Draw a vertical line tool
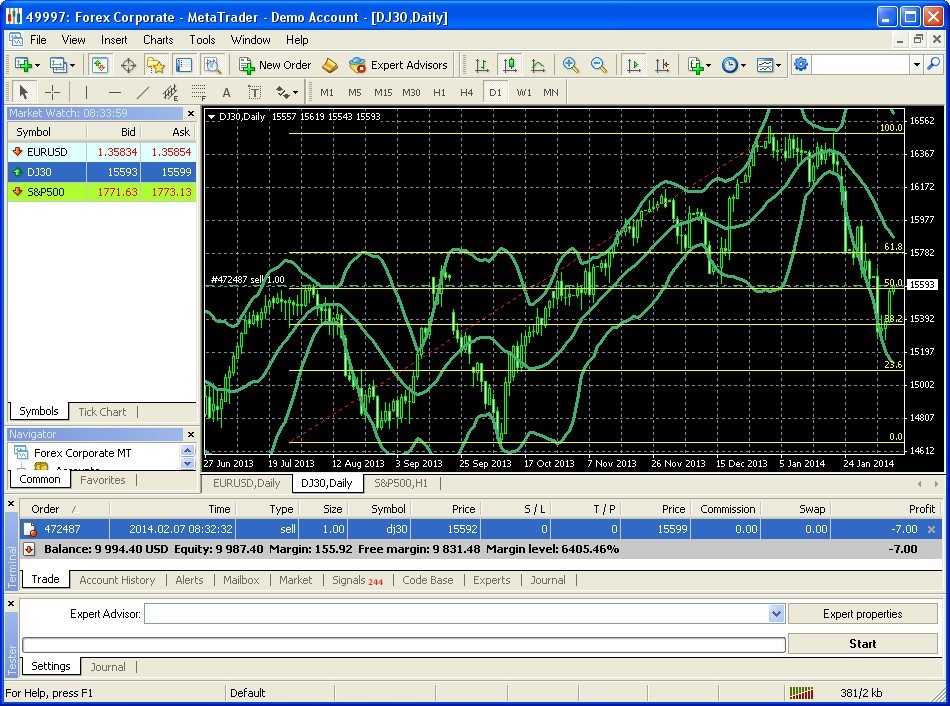Image resolution: width=950 pixels, height=706 pixels. coord(87,92)
